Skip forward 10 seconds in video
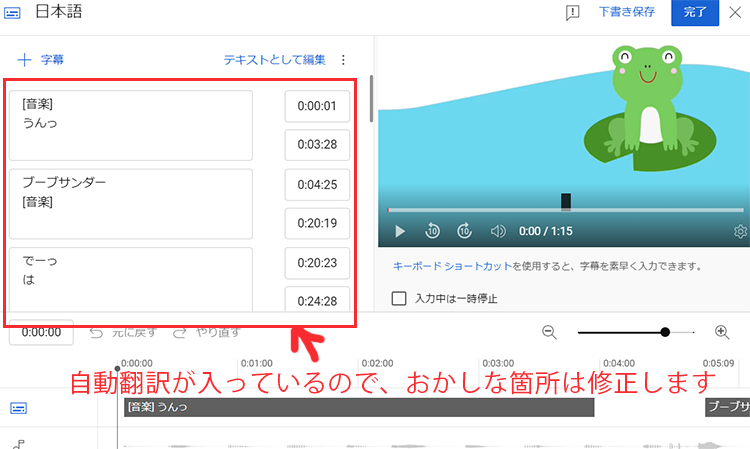This screenshot has height=449, width=750. pyautogui.click(x=464, y=231)
